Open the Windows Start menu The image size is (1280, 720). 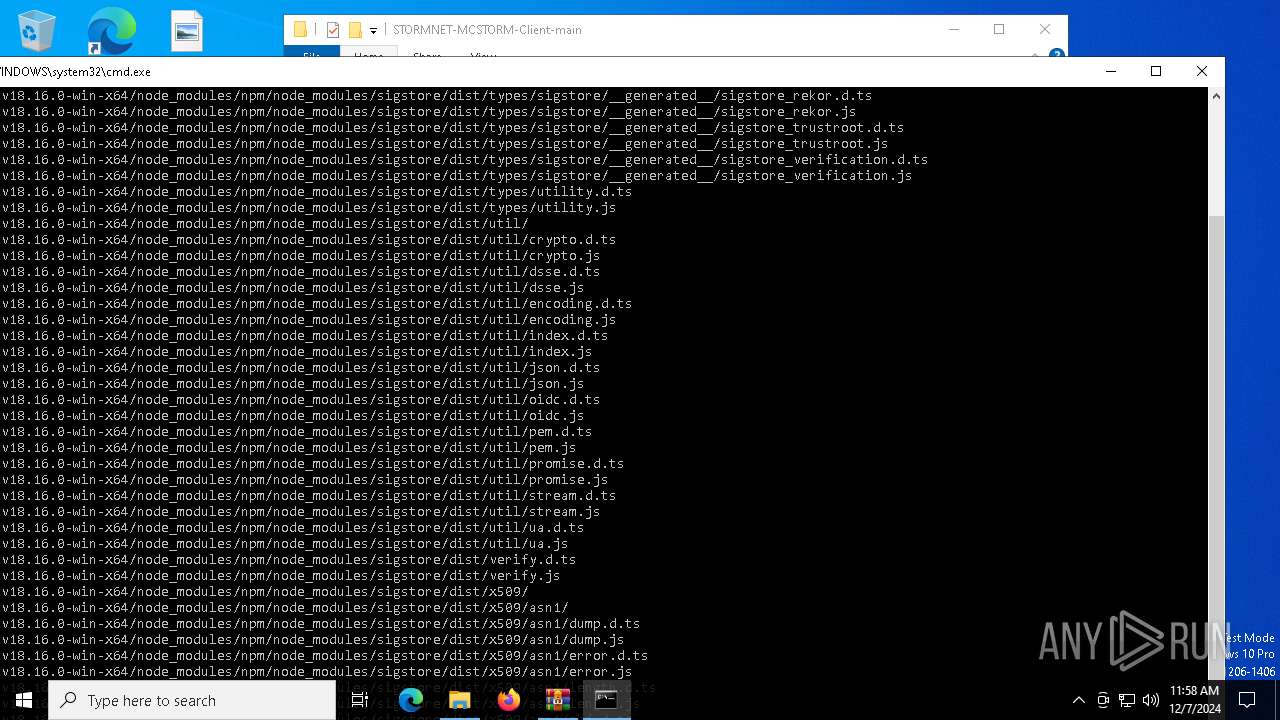(24, 700)
